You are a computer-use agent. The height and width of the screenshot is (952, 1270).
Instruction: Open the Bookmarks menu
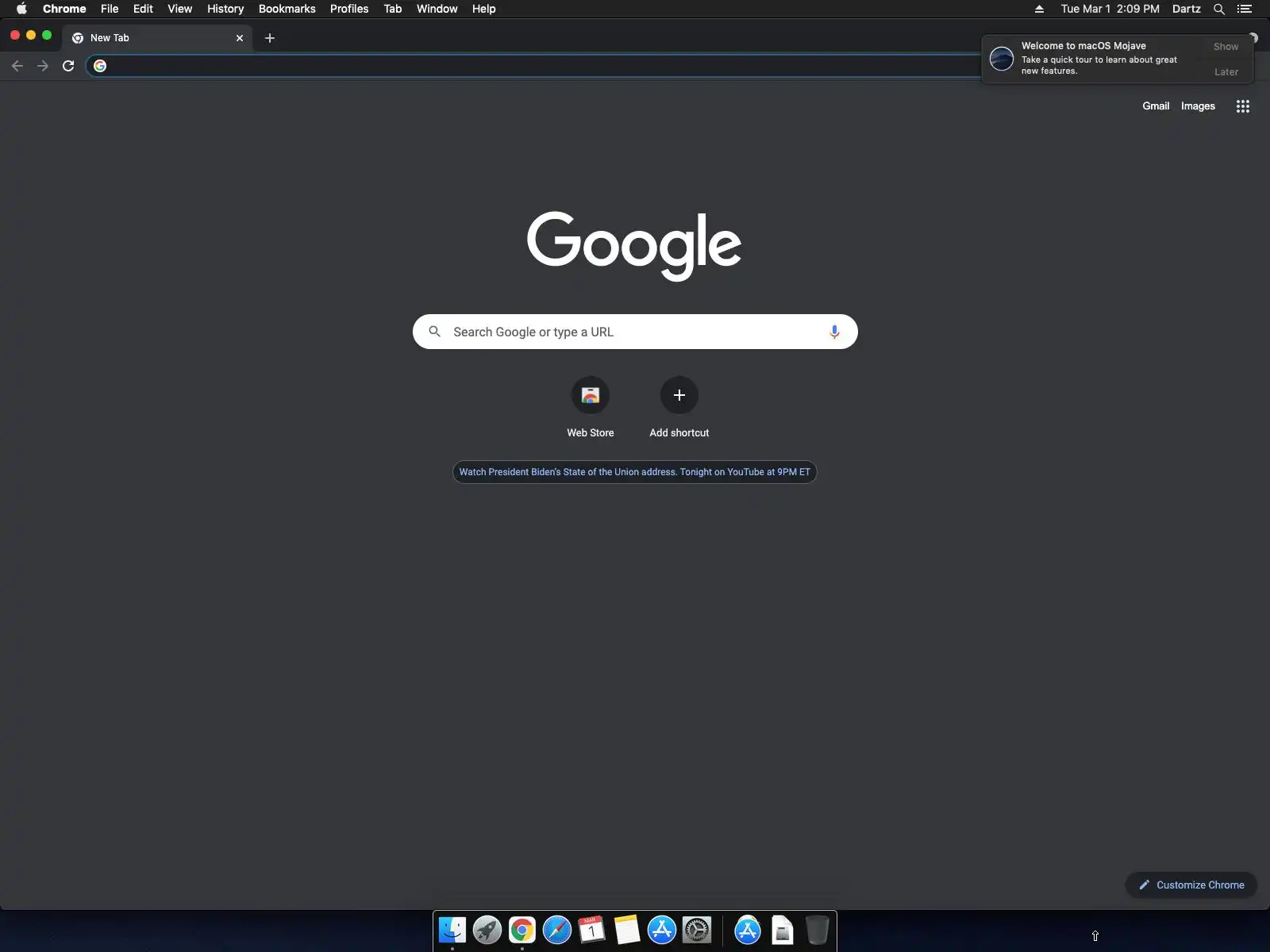[x=287, y=9]
